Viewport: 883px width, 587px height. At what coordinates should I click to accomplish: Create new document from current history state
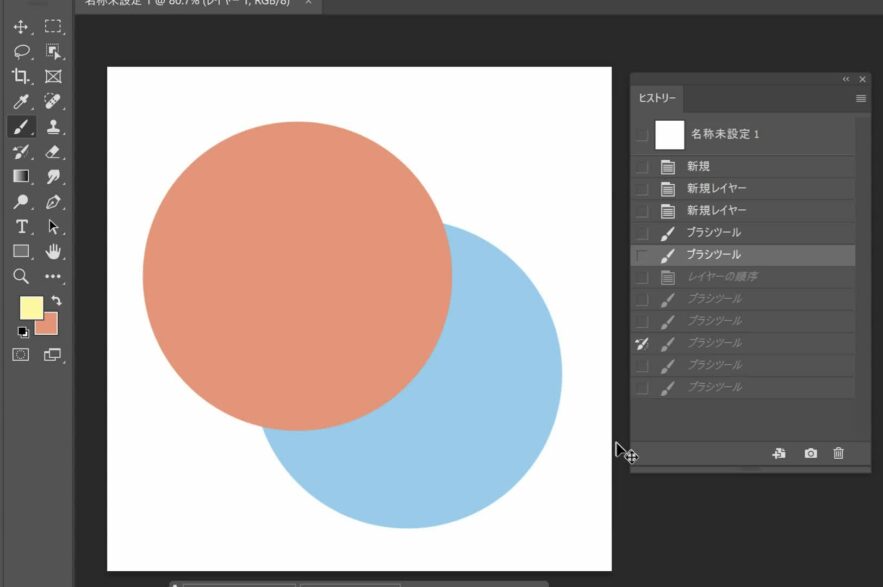[779, 453]
